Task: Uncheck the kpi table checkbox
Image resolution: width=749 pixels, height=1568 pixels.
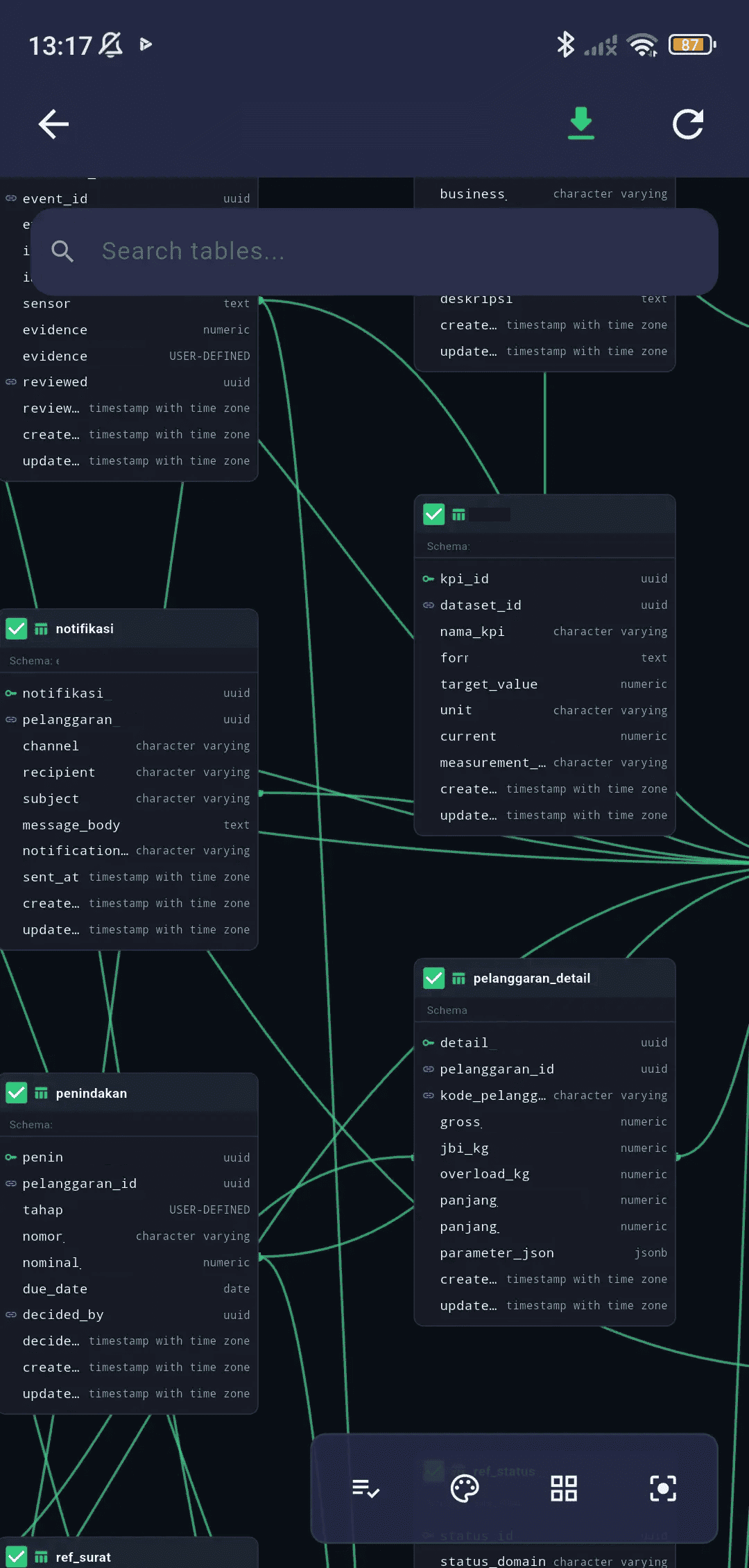Action: (433, 515)
